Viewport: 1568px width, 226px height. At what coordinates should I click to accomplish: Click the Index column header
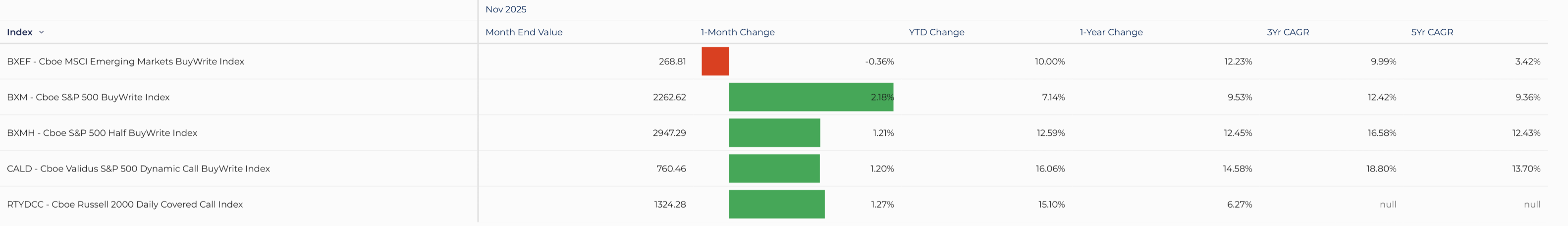coord(19,32)
